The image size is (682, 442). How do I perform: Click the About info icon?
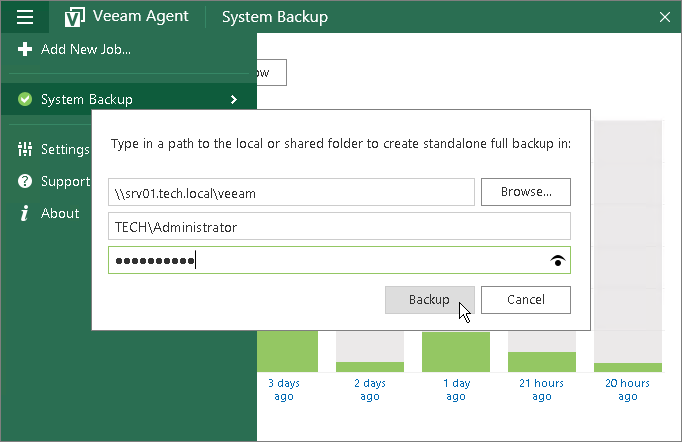point(25,213)
